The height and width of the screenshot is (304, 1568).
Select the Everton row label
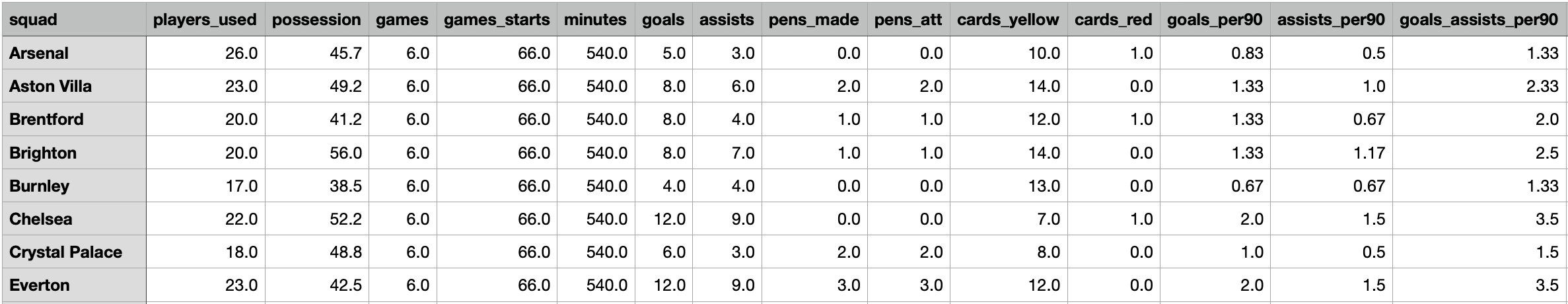click(x=73, y=285)
